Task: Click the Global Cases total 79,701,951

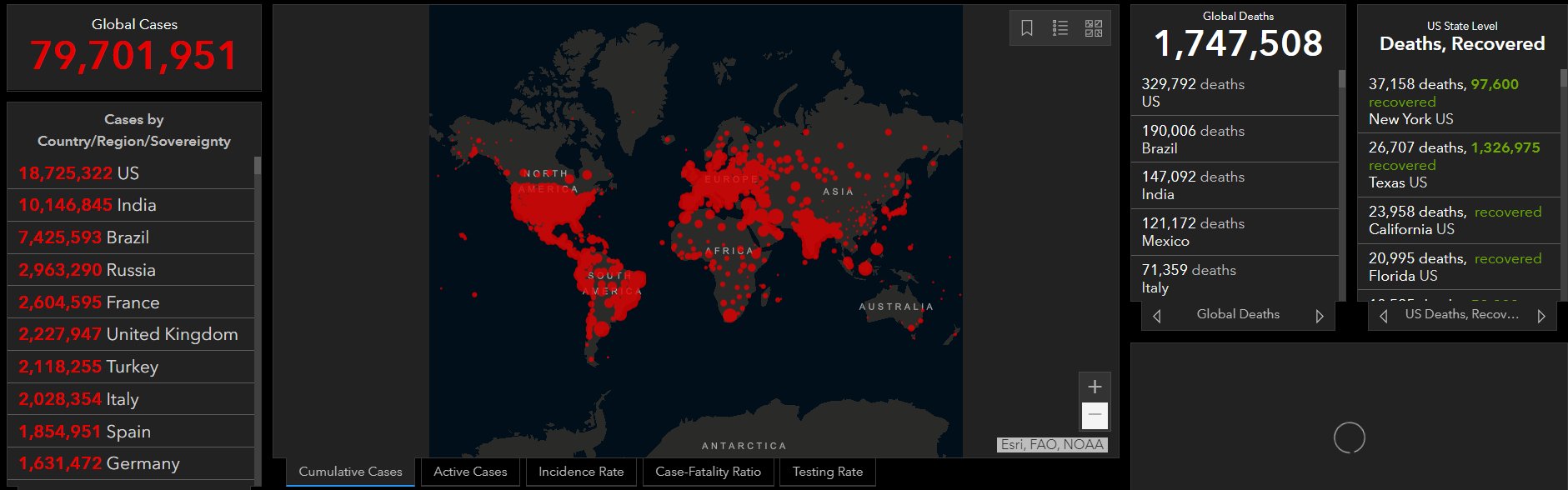Action: (134, 57)
